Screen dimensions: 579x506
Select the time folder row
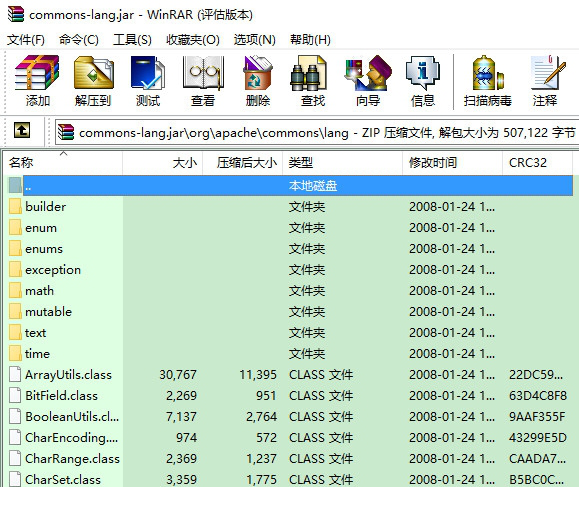pyautogui.click(x=290, y=354)
